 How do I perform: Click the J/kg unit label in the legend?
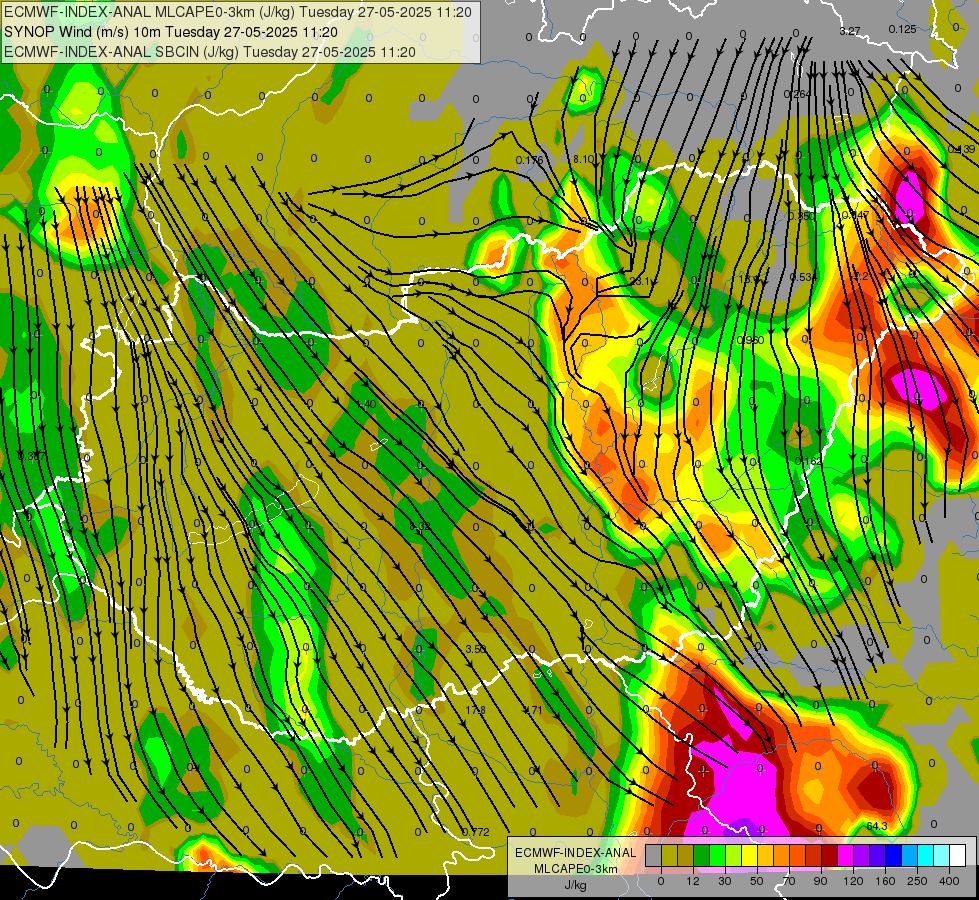click(575, 885)
